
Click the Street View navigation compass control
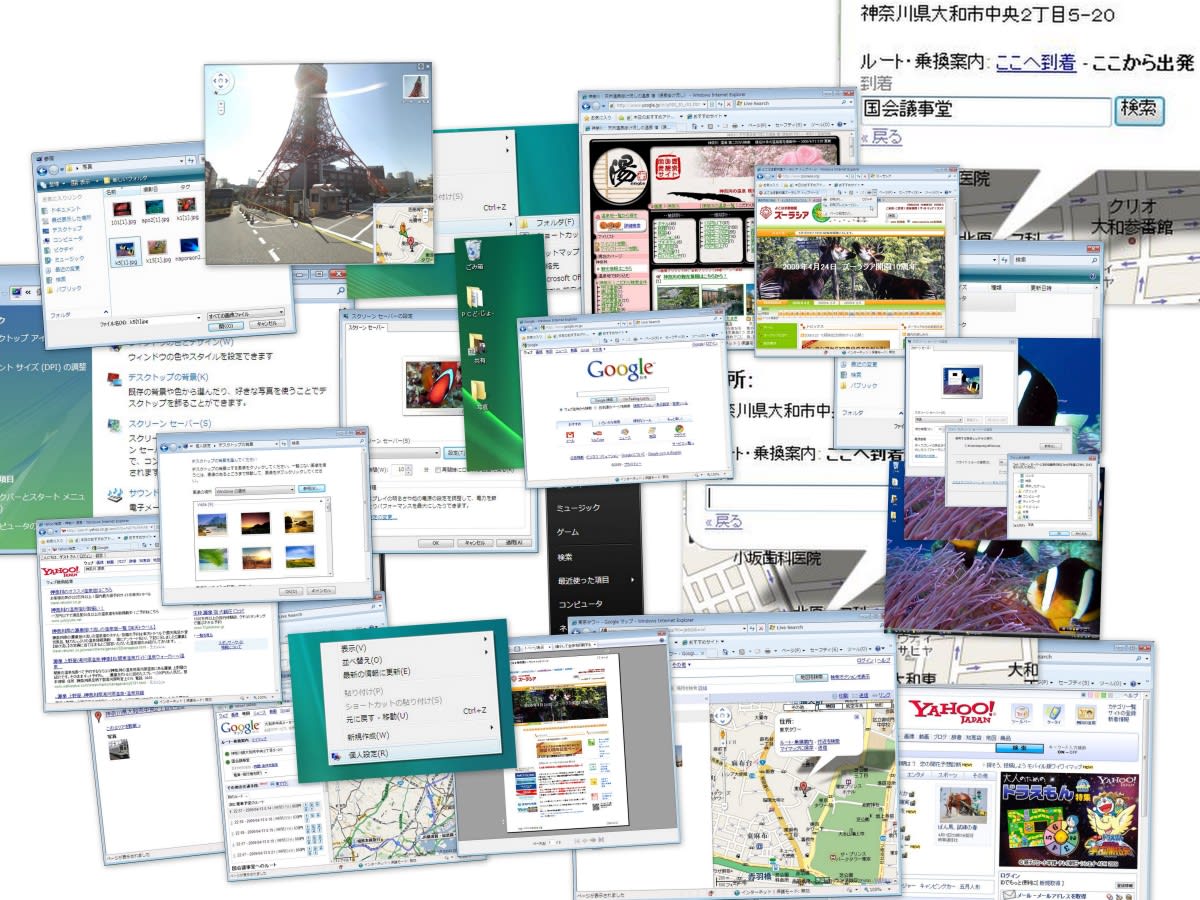[221, 80]
